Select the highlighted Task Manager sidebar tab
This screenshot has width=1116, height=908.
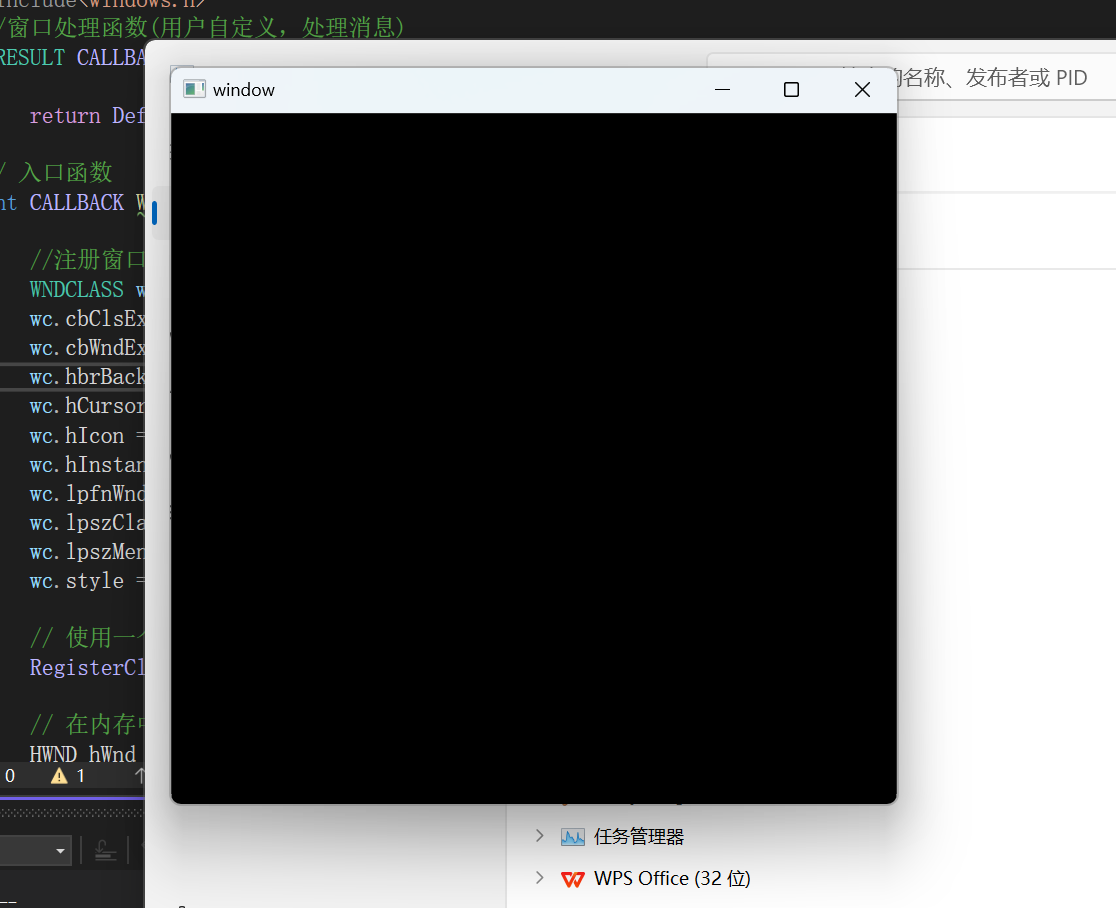click(155, 213)
